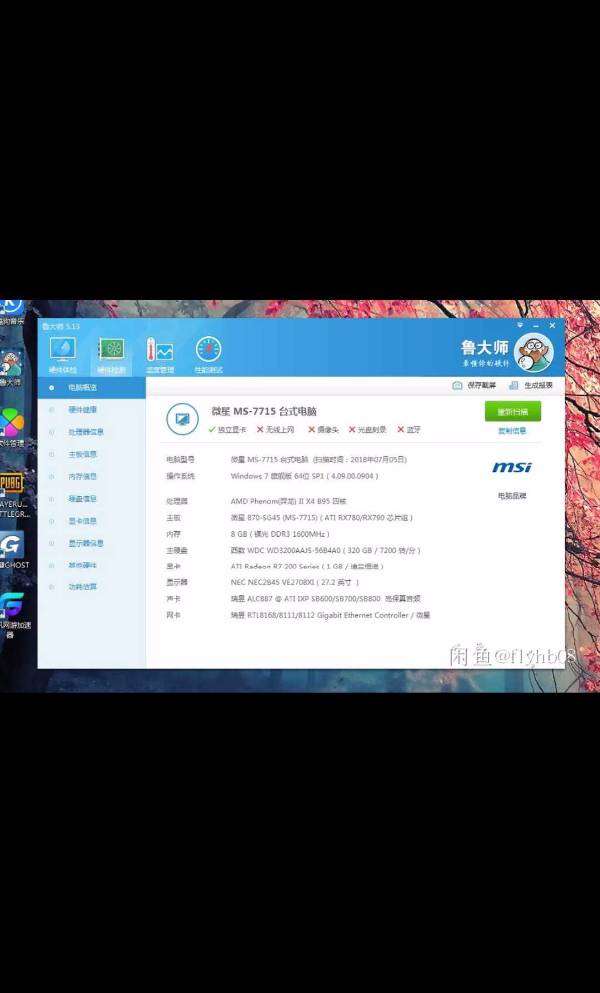Click the ATI Radeon R7 200 Series value
This screenshot has width=600, height=993.
click(x=307, y=566)
